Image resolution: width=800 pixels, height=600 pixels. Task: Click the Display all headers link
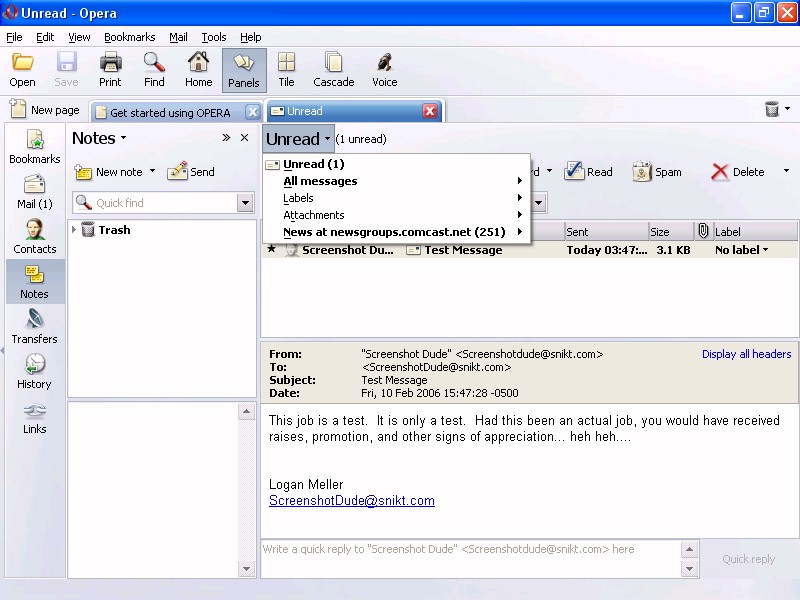746,354
